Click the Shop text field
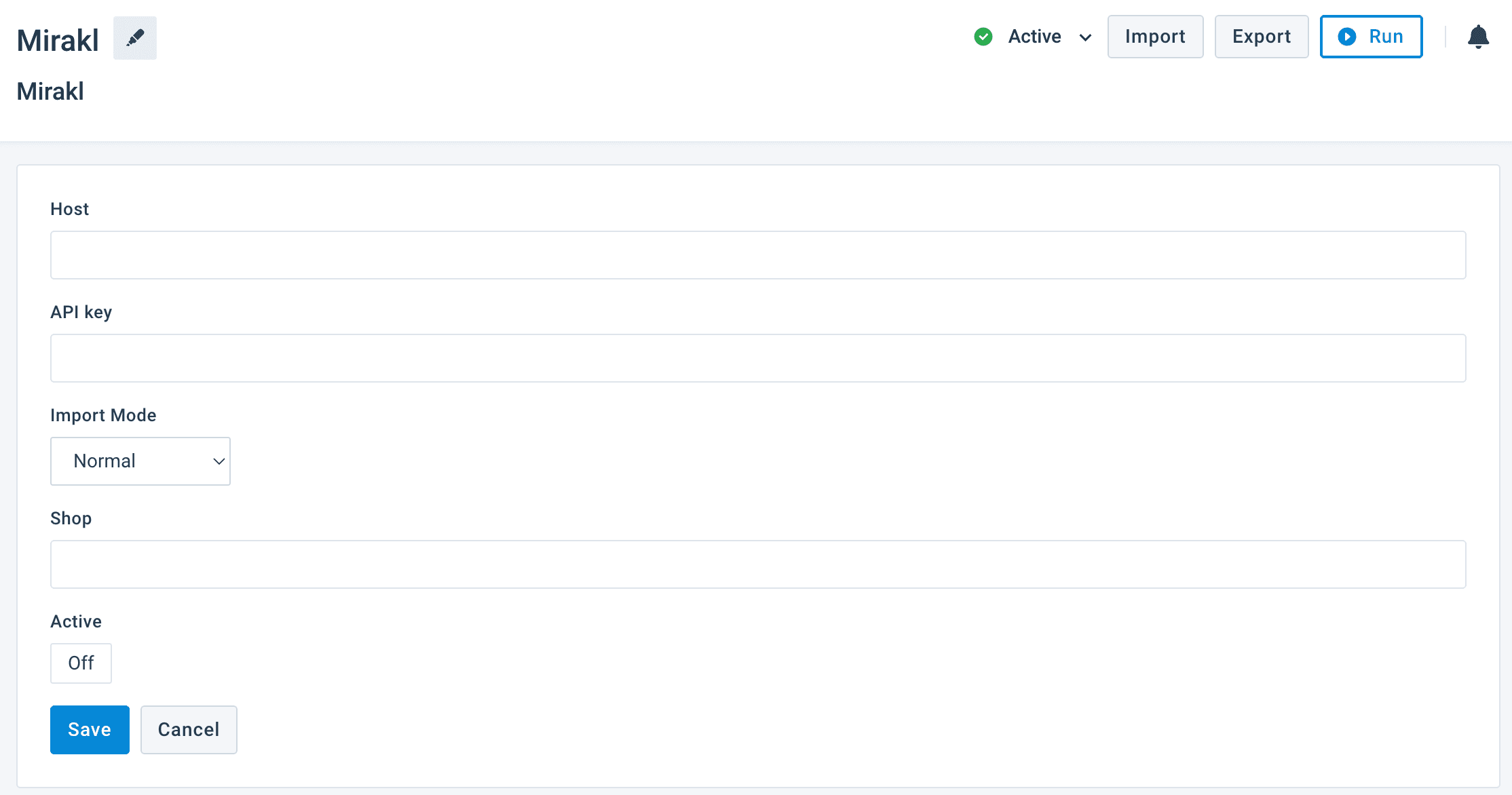The height and width of the screenshot is (795, 1512). point(757,564)
